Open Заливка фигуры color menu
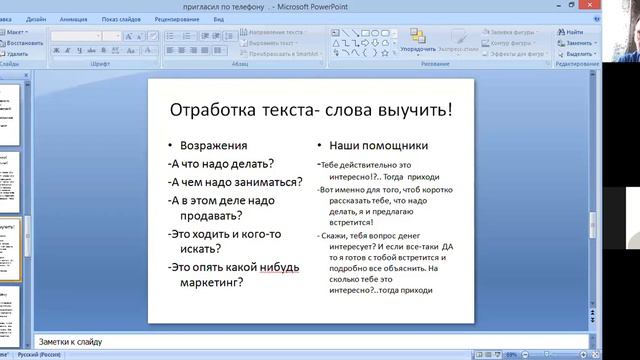The height and width of the screenshot is (360, 640). coord(511,32)
